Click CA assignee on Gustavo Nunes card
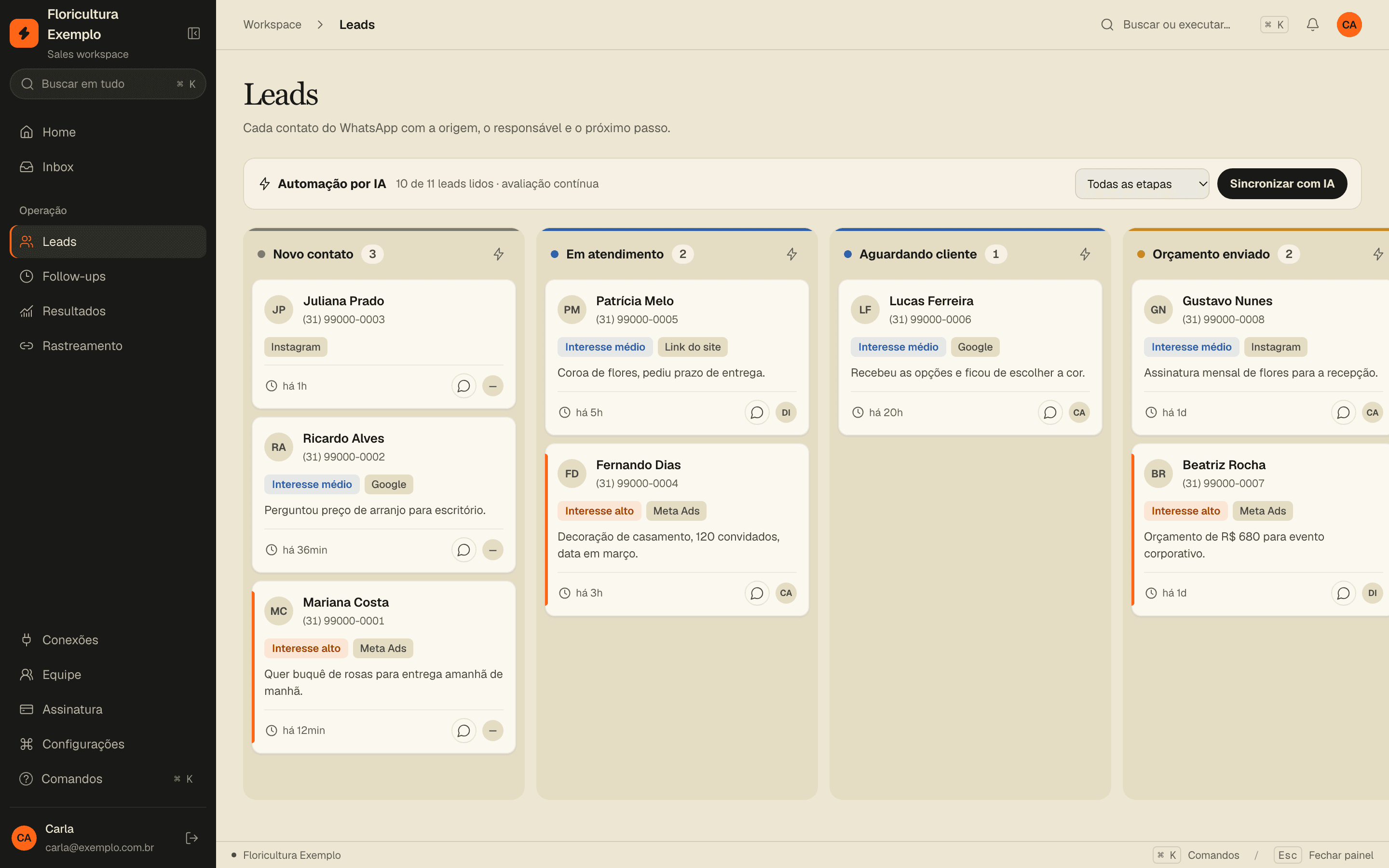The width and height of the screenshot is (1389, 868). pos(1372,412)
